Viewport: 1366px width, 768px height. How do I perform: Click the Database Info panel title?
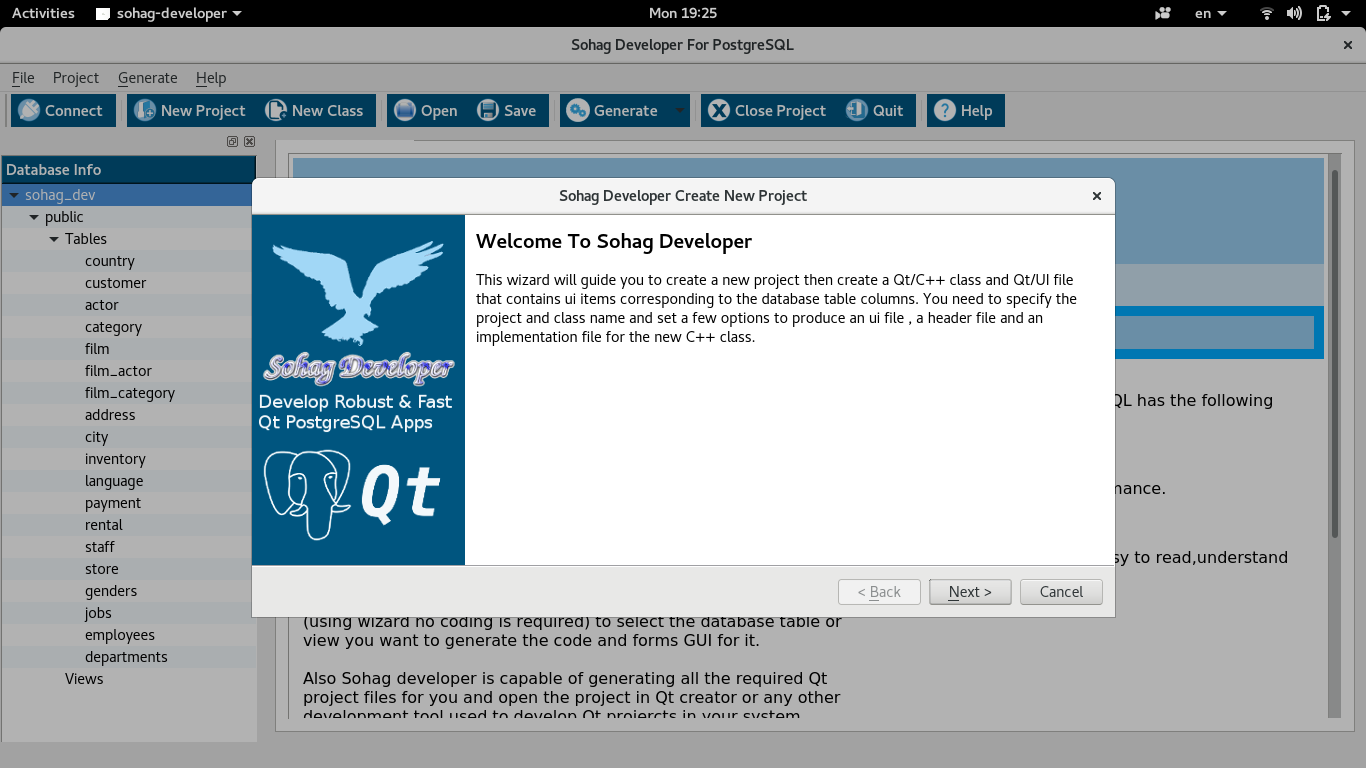tap(54, 170)
